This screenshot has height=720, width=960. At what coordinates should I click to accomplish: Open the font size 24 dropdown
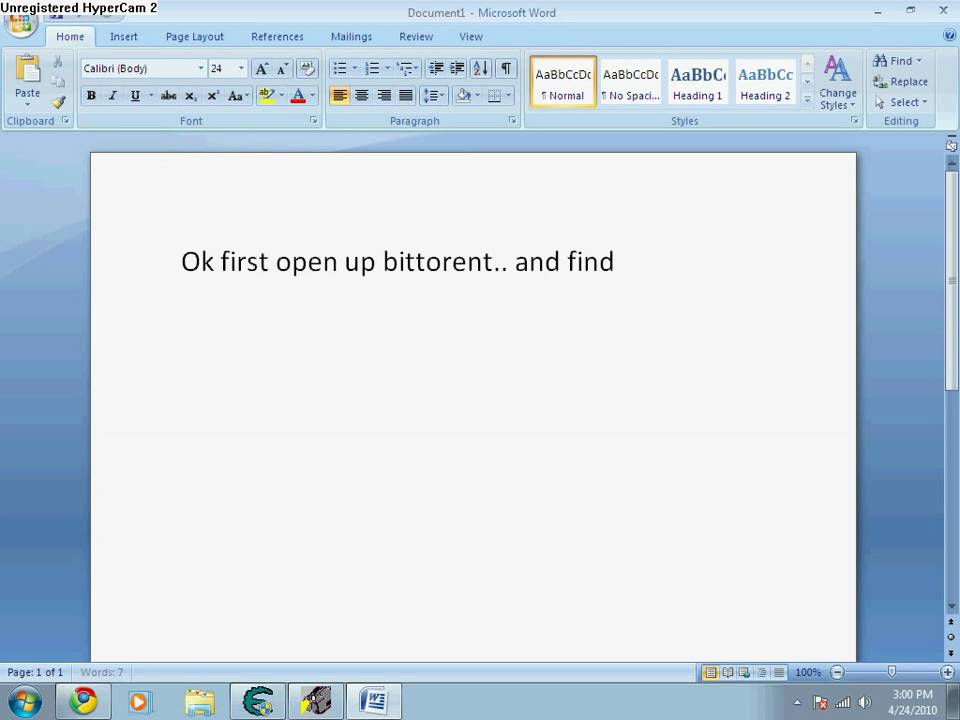coord(241,68)
